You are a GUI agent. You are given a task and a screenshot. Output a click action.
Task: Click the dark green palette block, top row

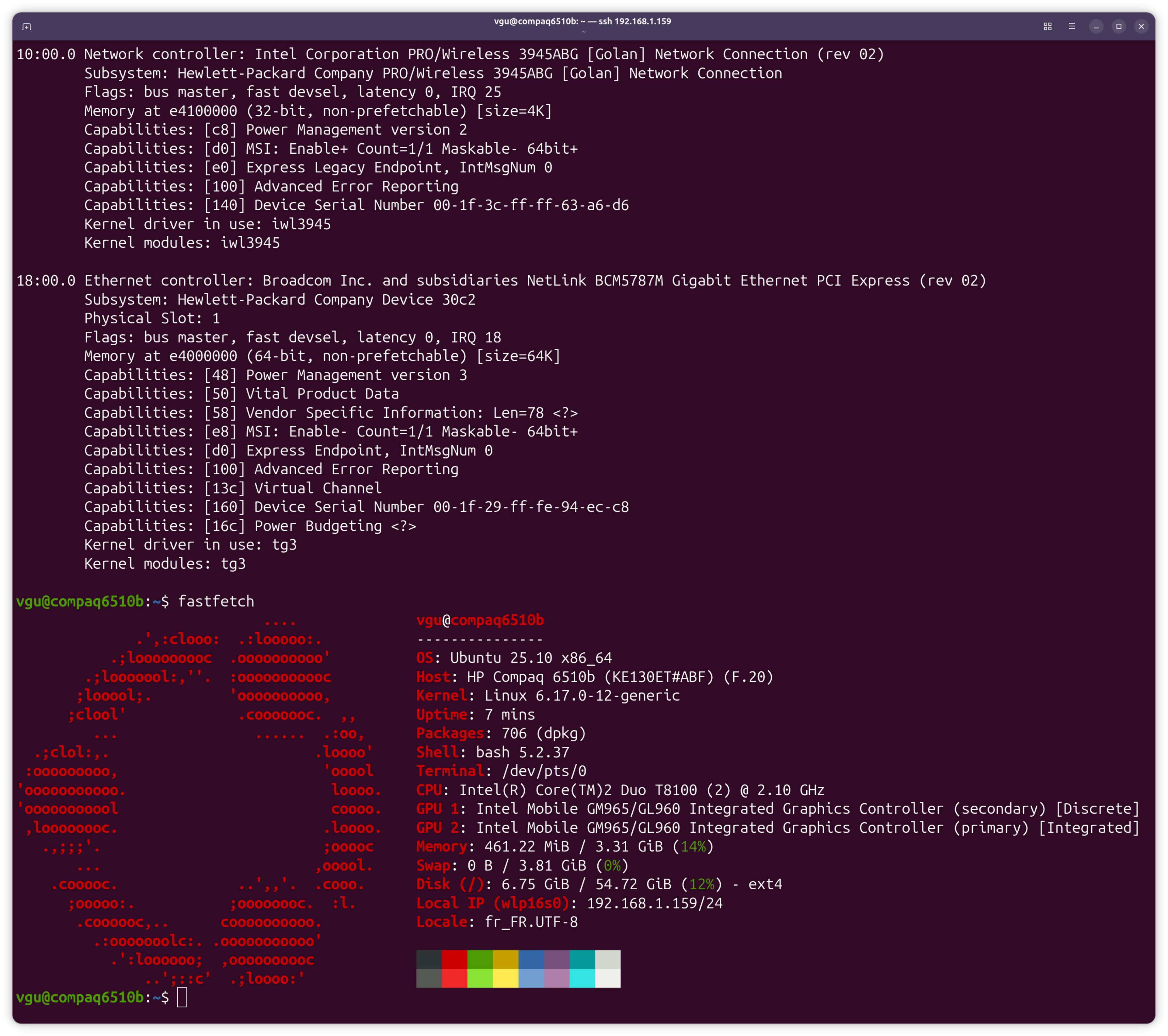pyautogui.click(x=480, y=959)
